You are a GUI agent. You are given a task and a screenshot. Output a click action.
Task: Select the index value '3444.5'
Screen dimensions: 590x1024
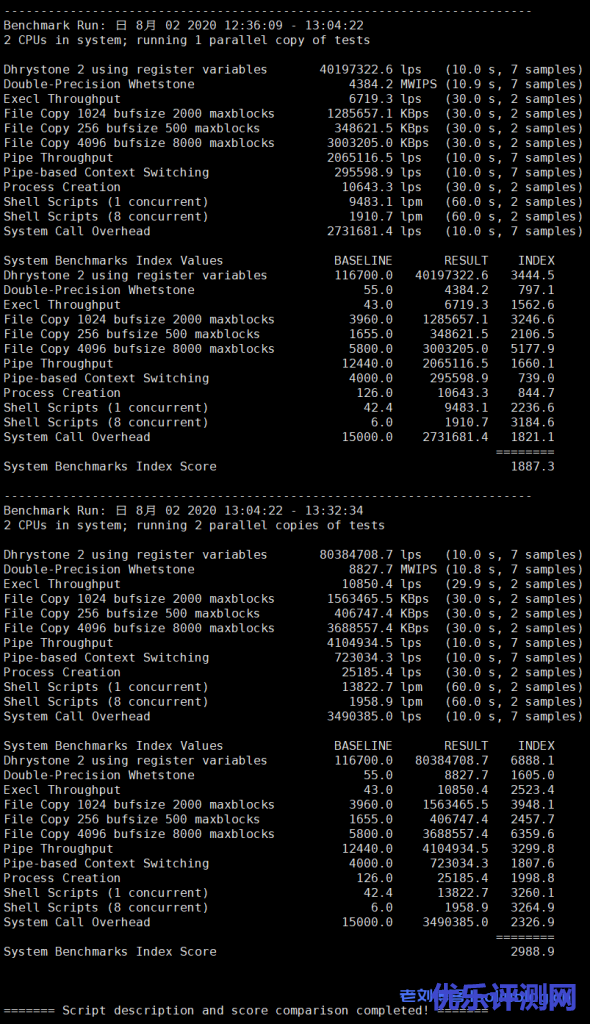click(x=533, y=275)
